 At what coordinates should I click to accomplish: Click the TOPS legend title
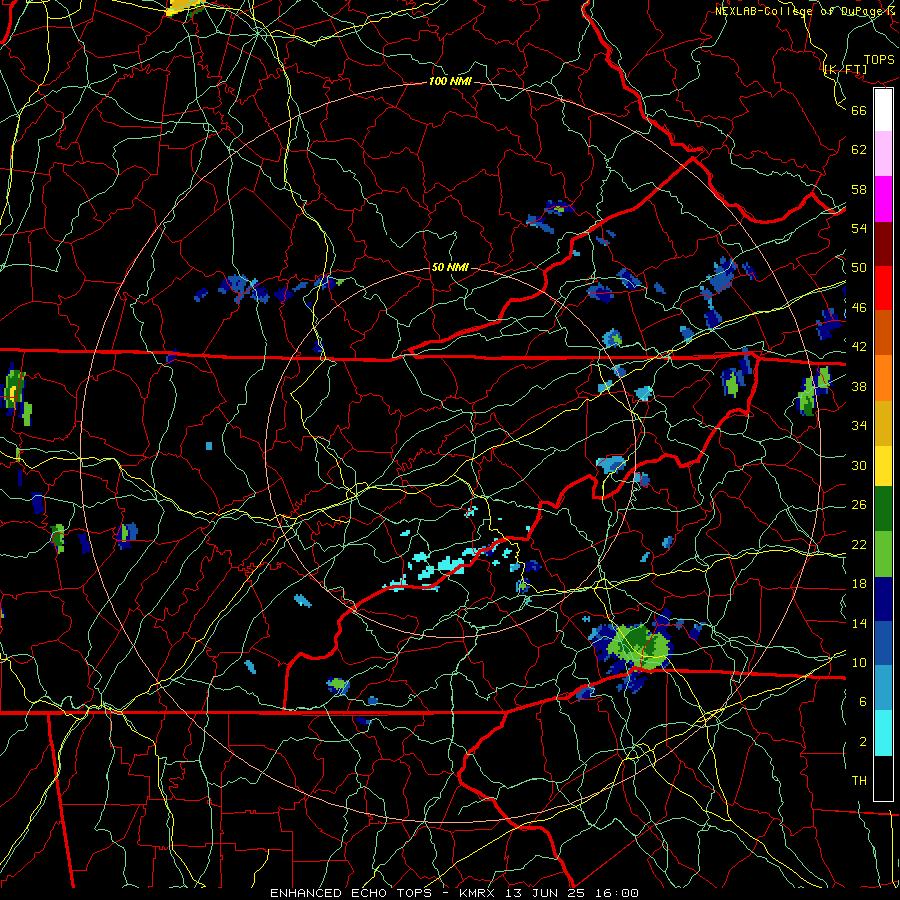pyautogui.click(x=879, y=60)
